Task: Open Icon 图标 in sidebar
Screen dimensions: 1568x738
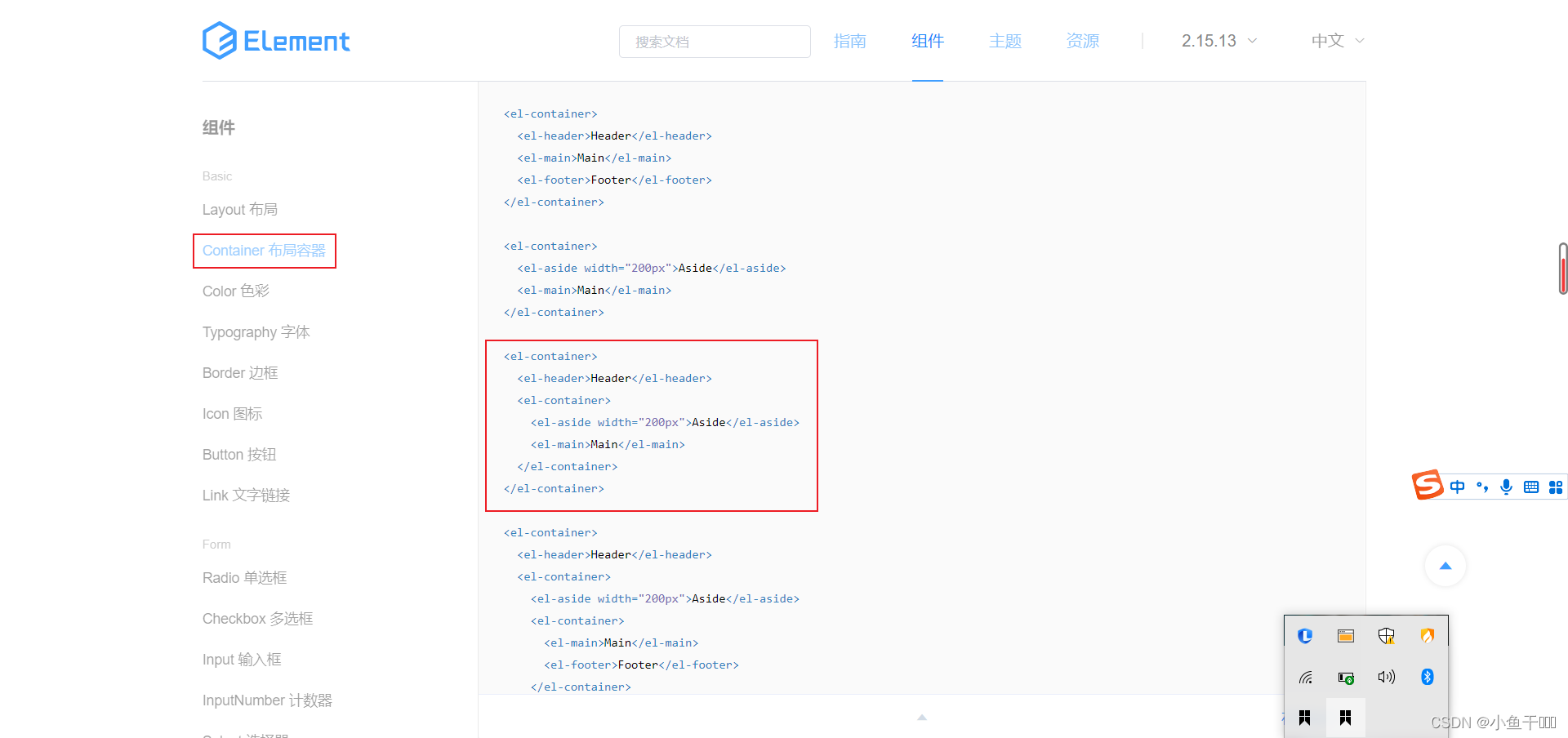Action: coord(233,414)
